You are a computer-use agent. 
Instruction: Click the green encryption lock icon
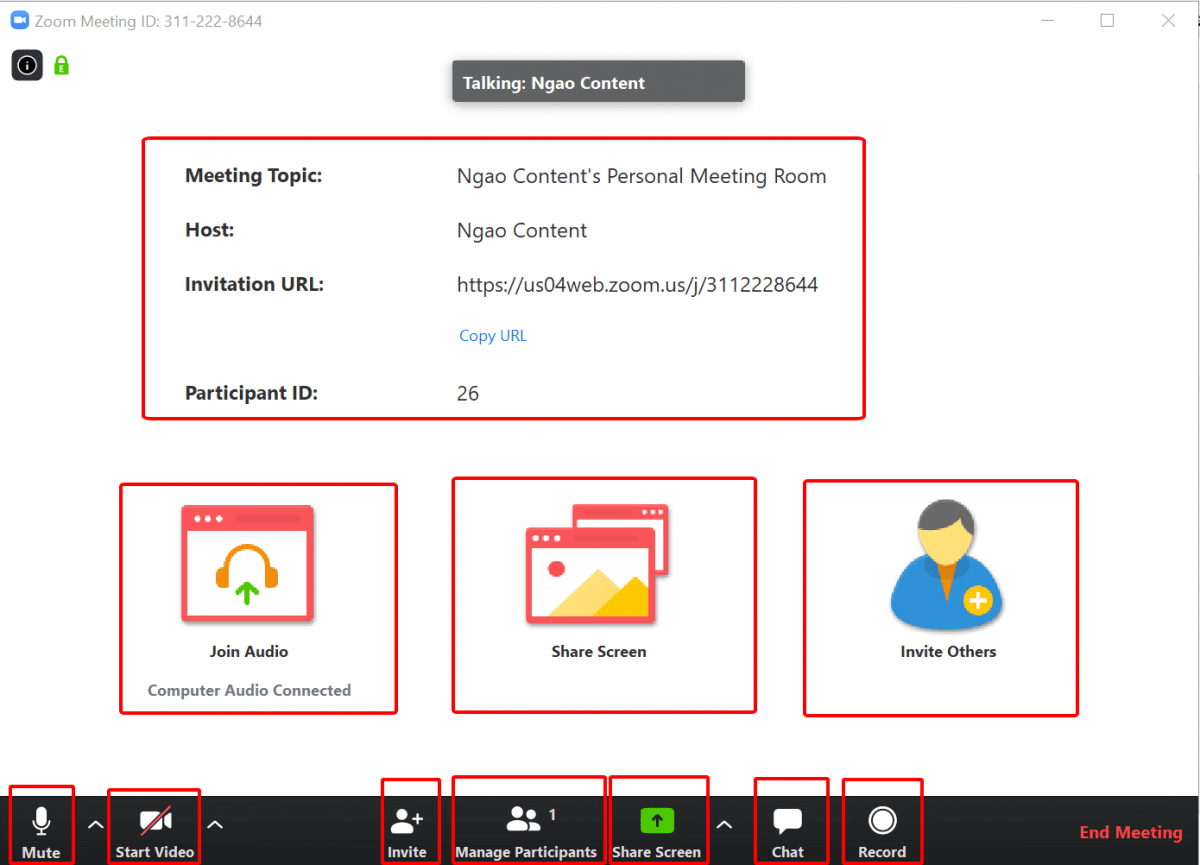pyautogui.click(x=61, y=66)
